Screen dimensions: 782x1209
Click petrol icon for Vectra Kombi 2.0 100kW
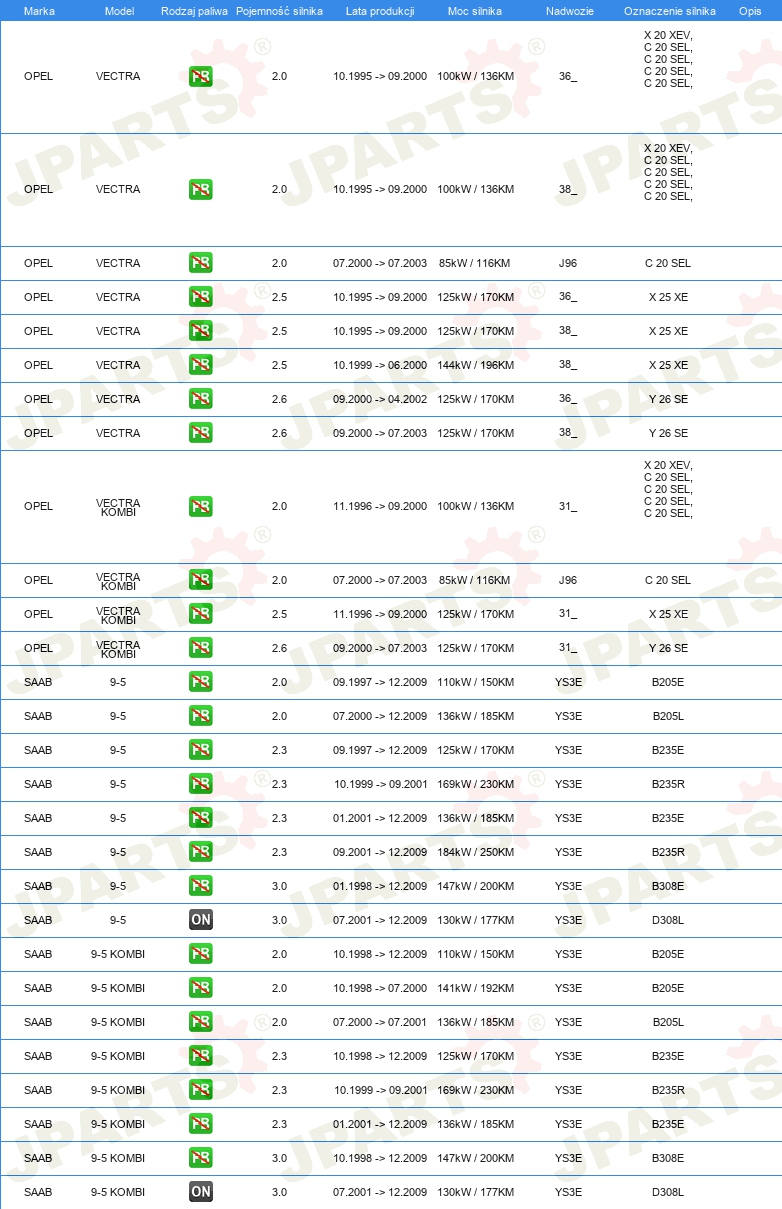pos(201,507)
